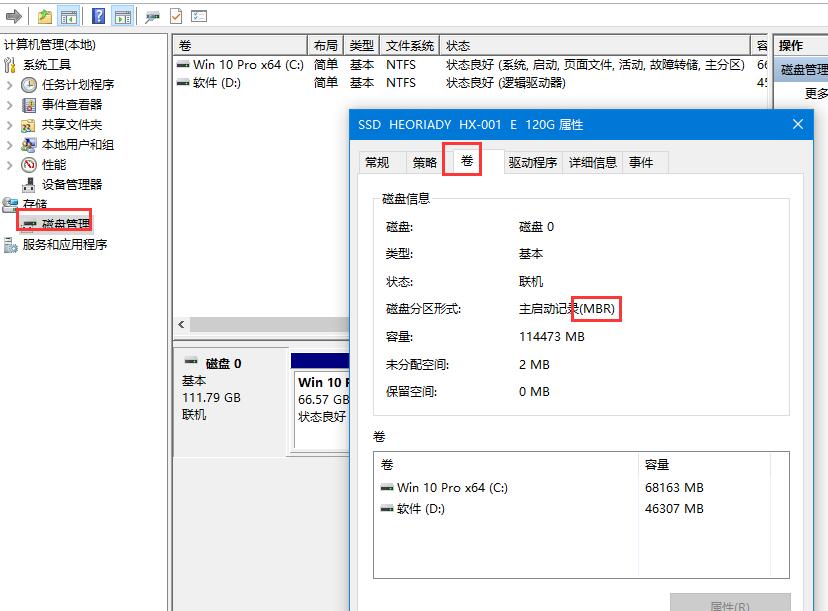Image resolution: width=828 pixels, height=611 pixels.
Task: Toggle the show/hide console tree icon
Action: tap(69, 16)
